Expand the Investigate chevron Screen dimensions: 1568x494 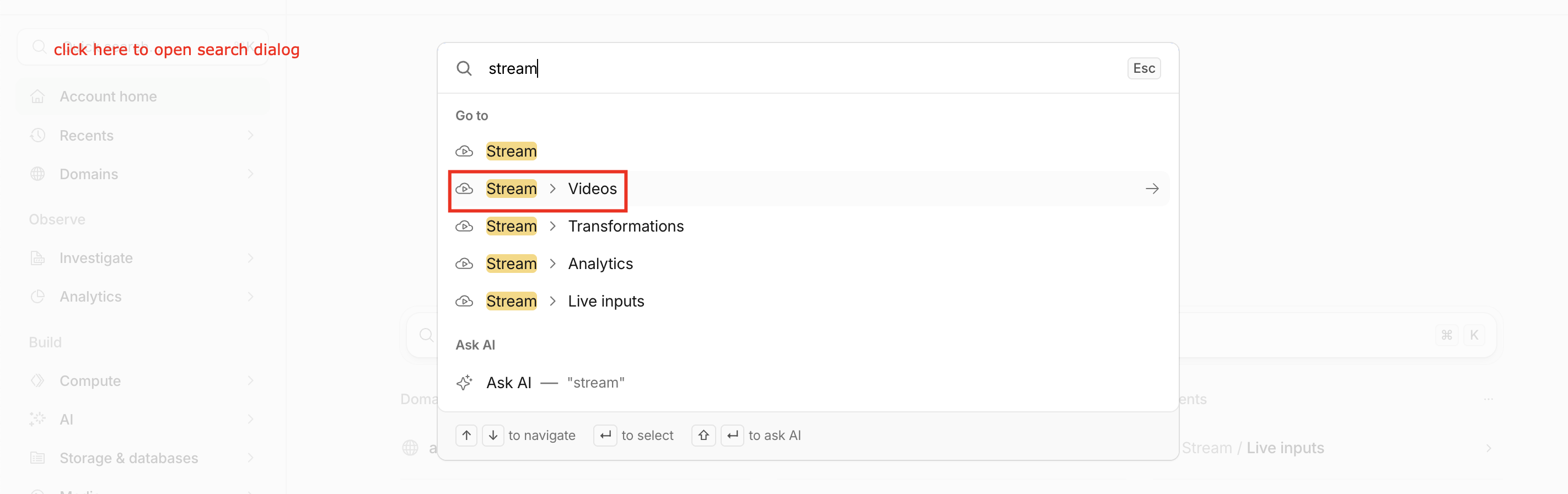coord(251,258)
